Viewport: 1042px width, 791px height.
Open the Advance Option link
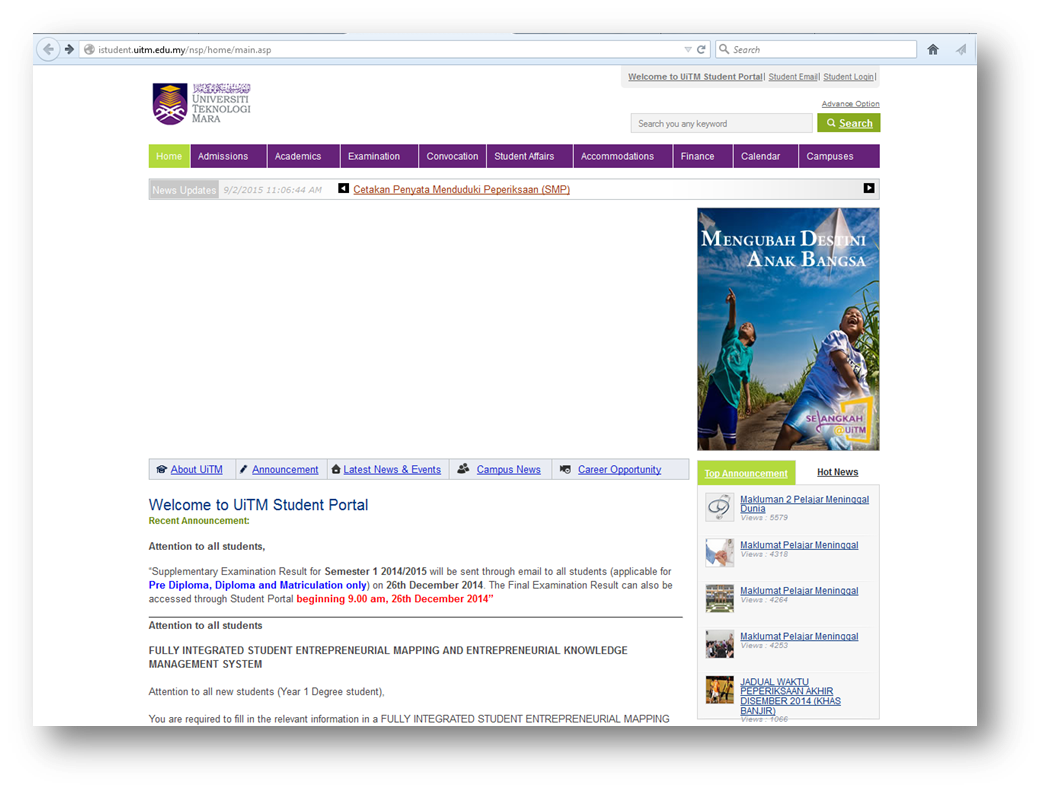pos(851,104)
